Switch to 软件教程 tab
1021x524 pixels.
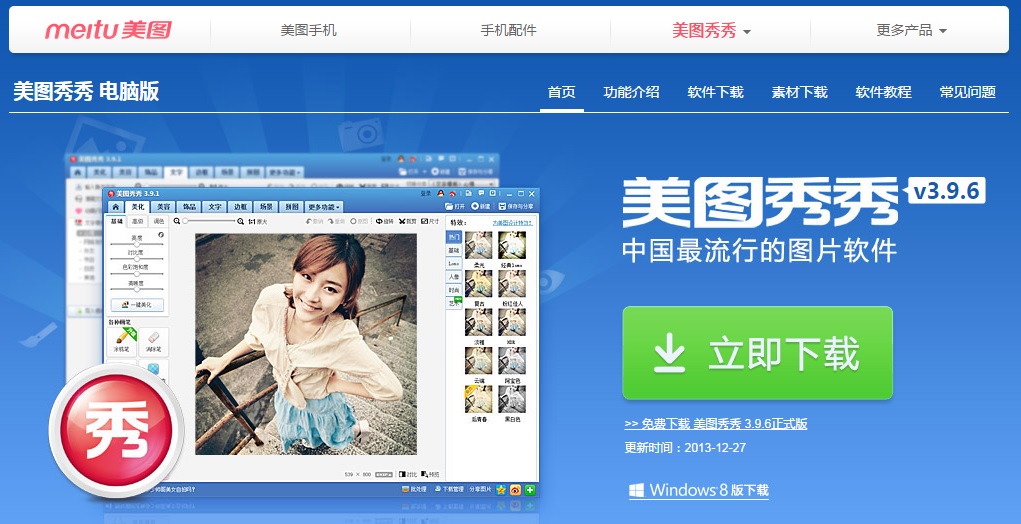click(x=883, y=92)
